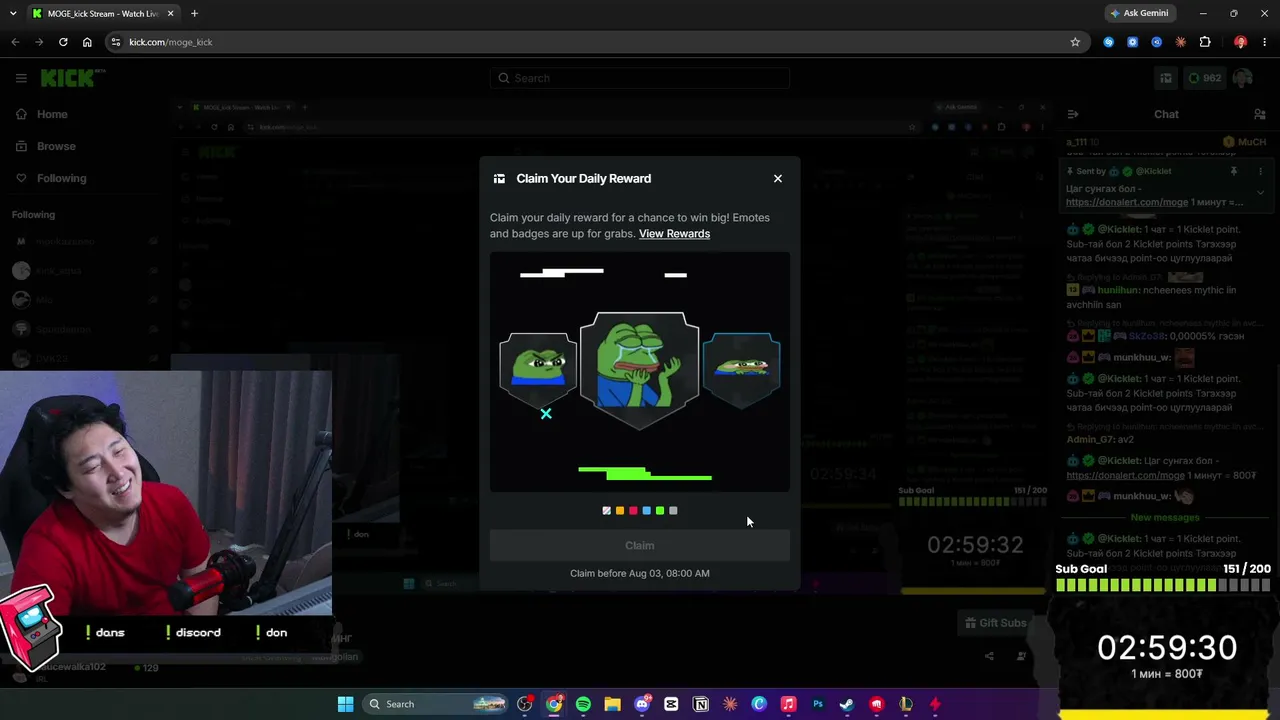Select the angry frog emote on the left

538,369
